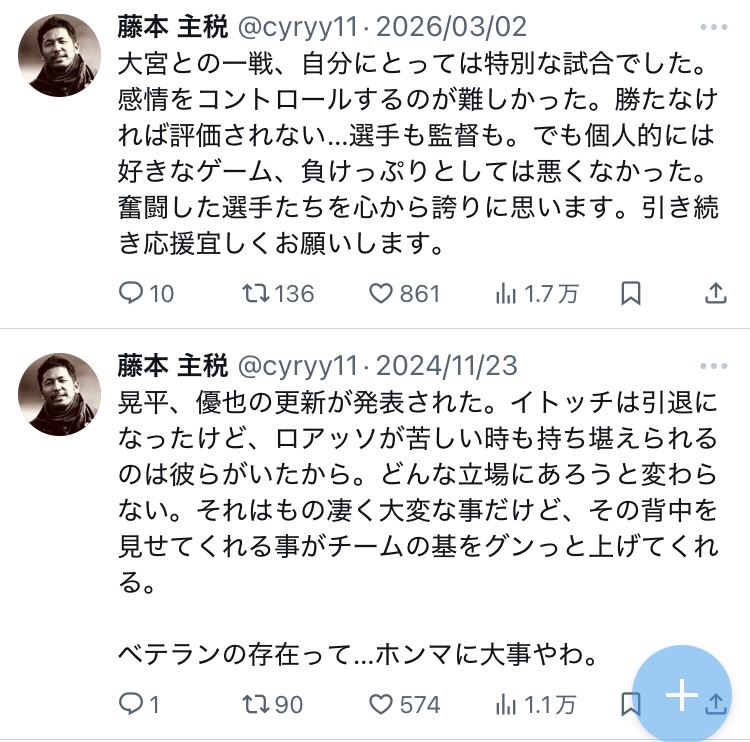This screenshot has height=742, width=750.
Task: Reply to the 2024/11/23 tweet
Action: tap(132, 705)
